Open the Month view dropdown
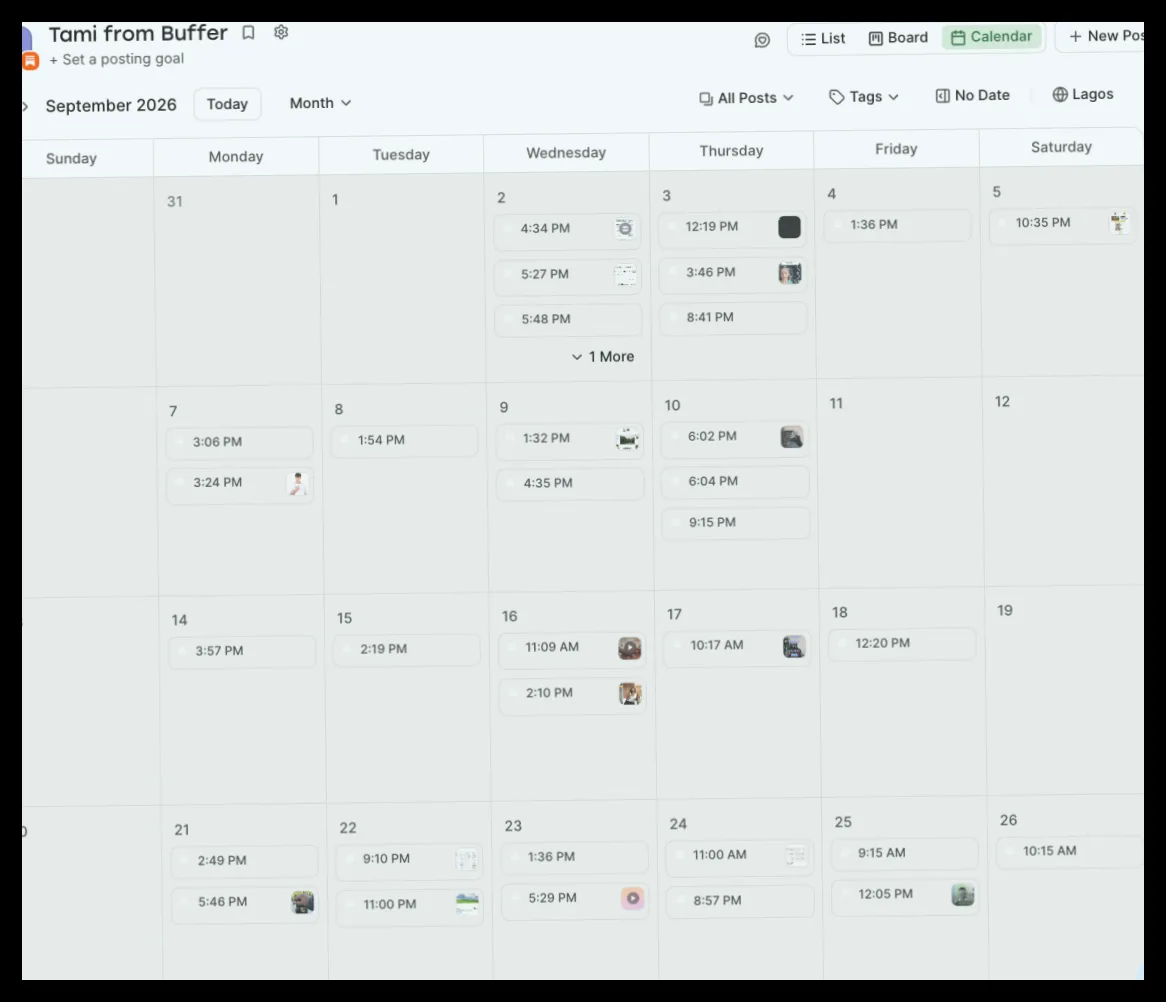1166x1002 pixels. 320,103
